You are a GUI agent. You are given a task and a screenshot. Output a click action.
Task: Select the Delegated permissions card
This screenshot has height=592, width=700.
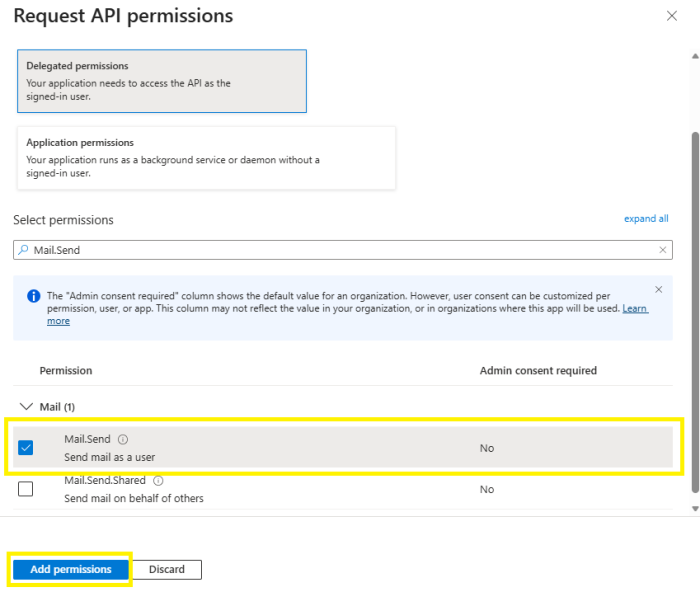(x=162, y=81)
